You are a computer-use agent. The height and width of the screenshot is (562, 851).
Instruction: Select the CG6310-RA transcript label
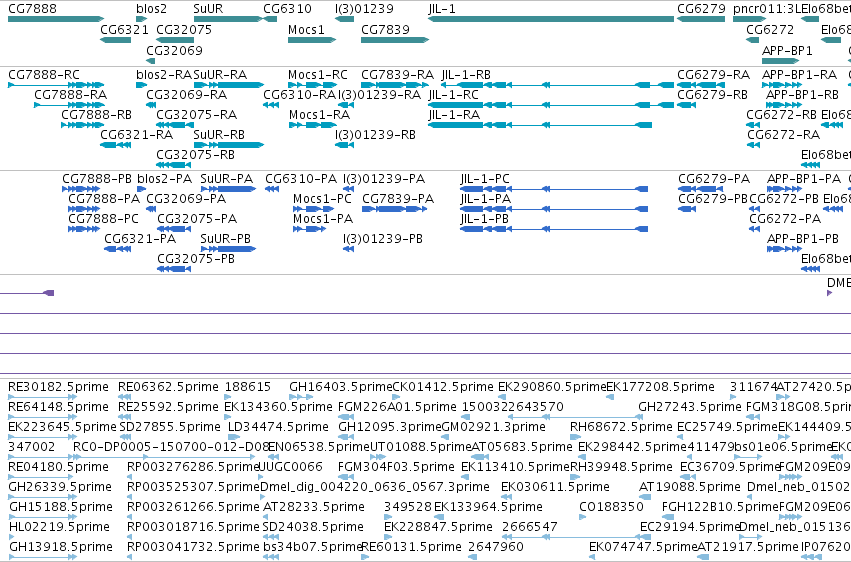point(300,94)
